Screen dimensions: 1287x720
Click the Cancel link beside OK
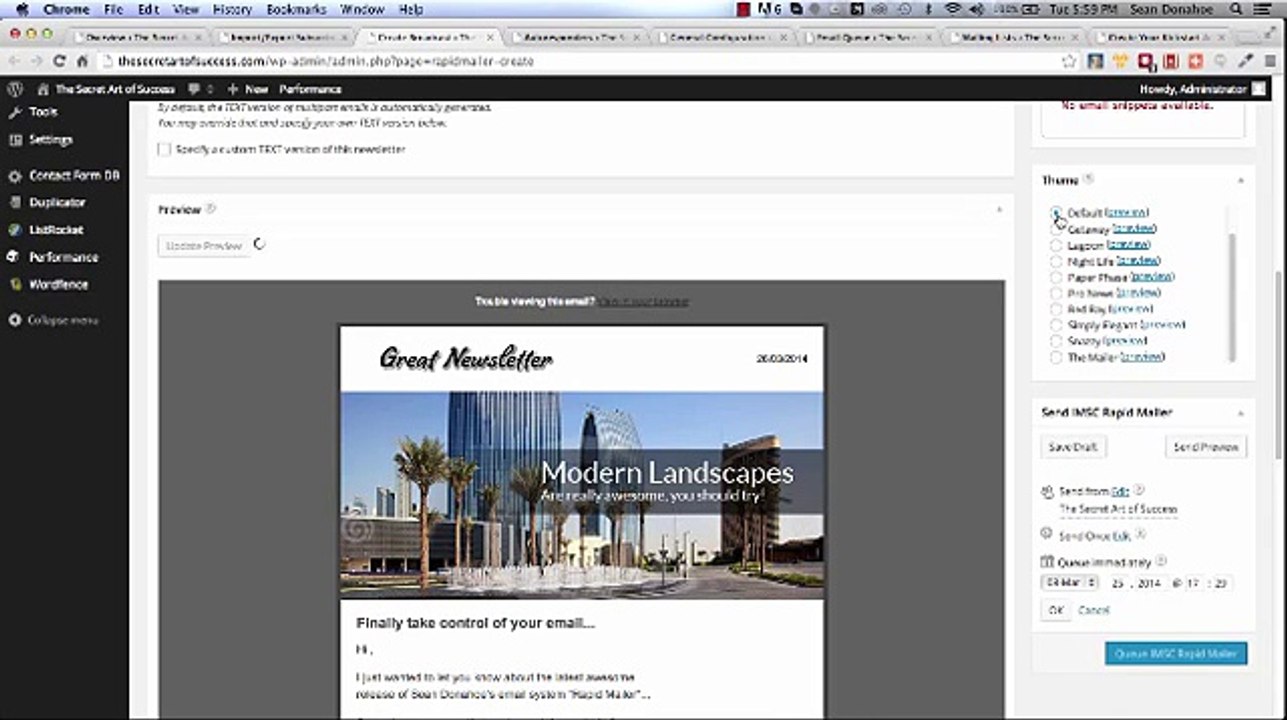pos(1094,610)
